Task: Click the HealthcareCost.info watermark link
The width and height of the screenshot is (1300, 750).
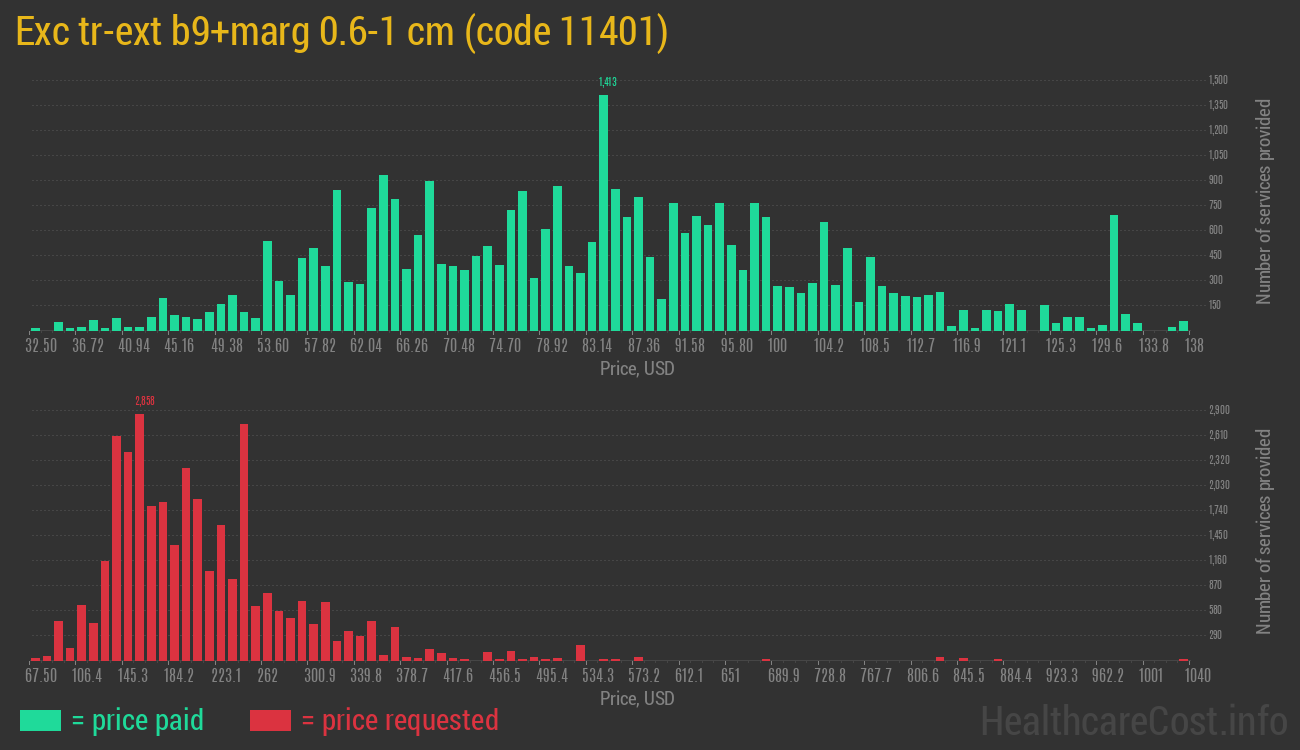Action: click(1133, 720)
